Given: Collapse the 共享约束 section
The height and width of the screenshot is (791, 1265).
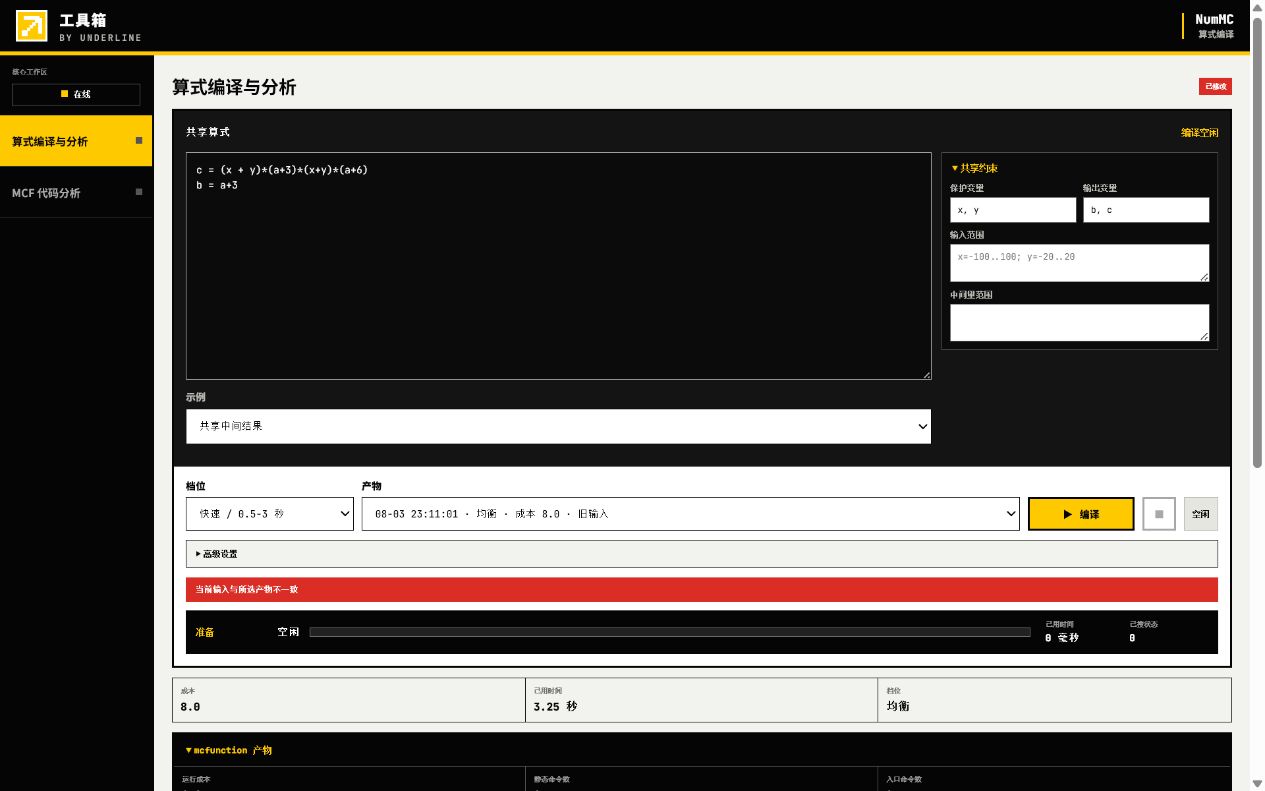Looking at the screenshot, I should [x=974, y=168].
